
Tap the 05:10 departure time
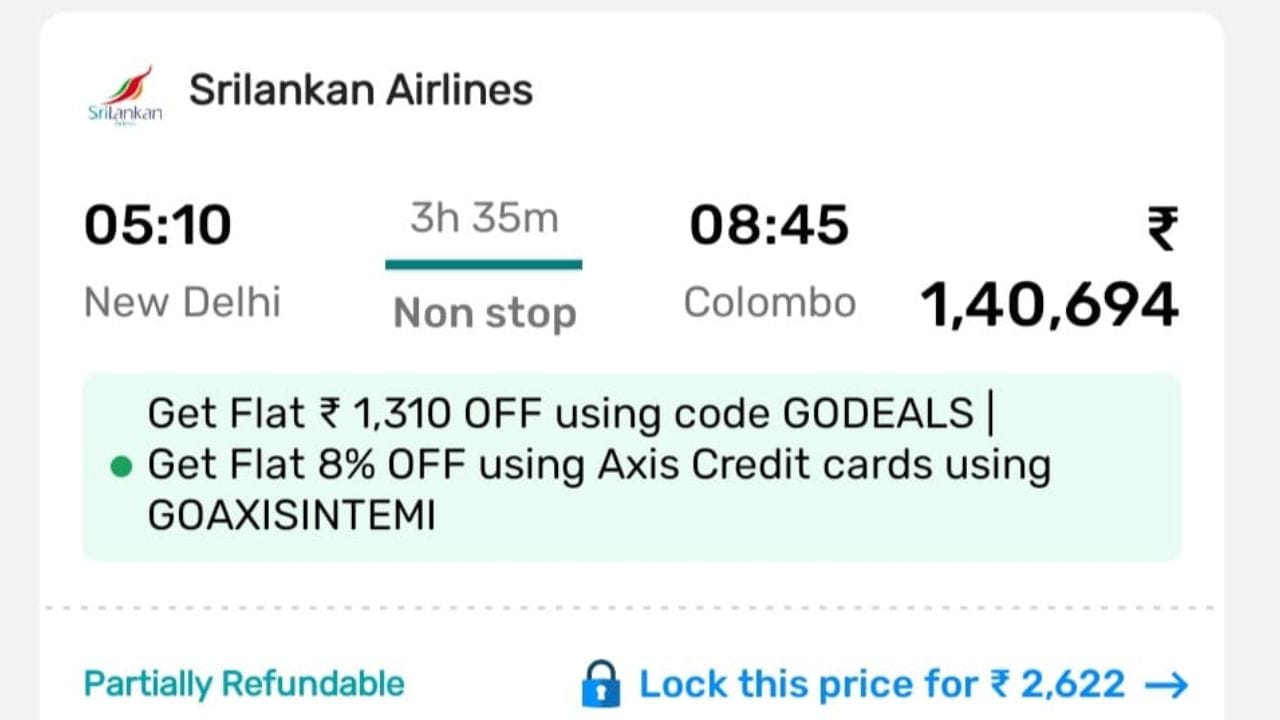point(158,225)
